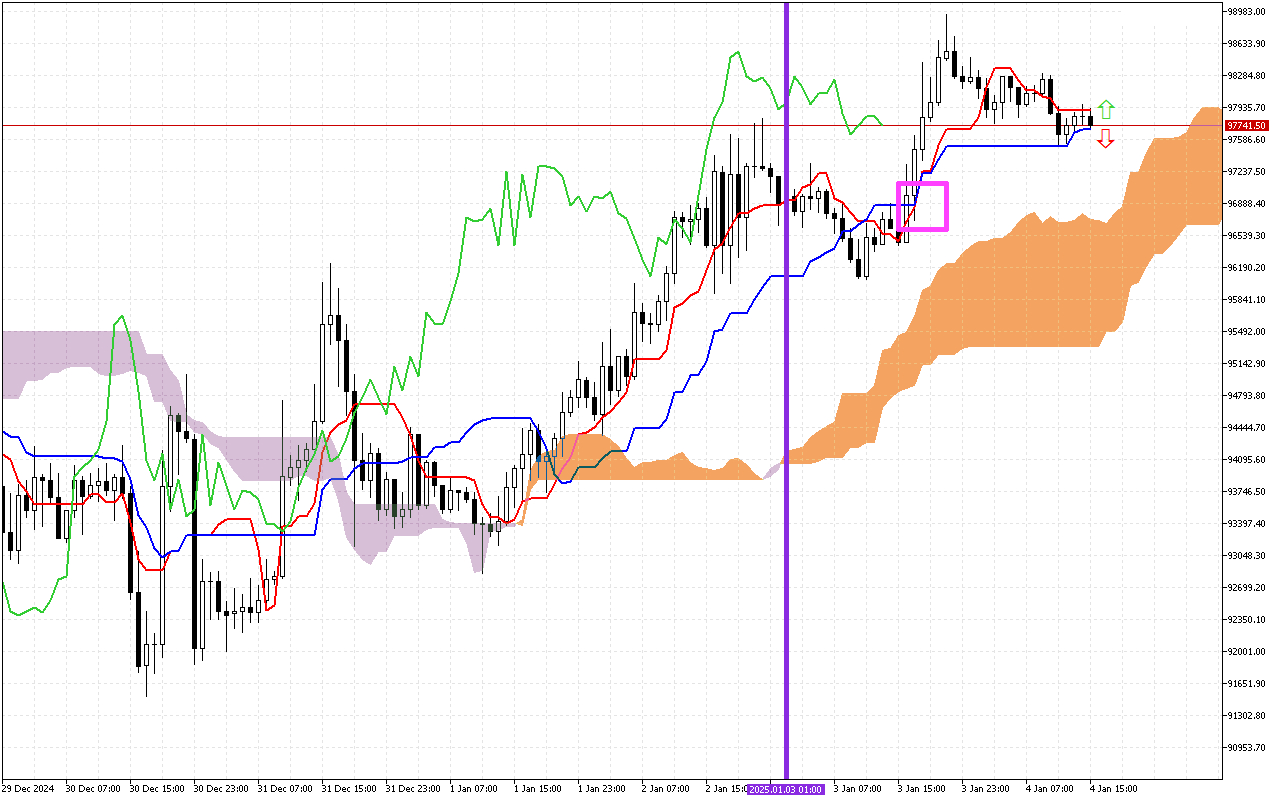
Task: Click price level 92699.20 on the scale
Action: click(1246, 588)
